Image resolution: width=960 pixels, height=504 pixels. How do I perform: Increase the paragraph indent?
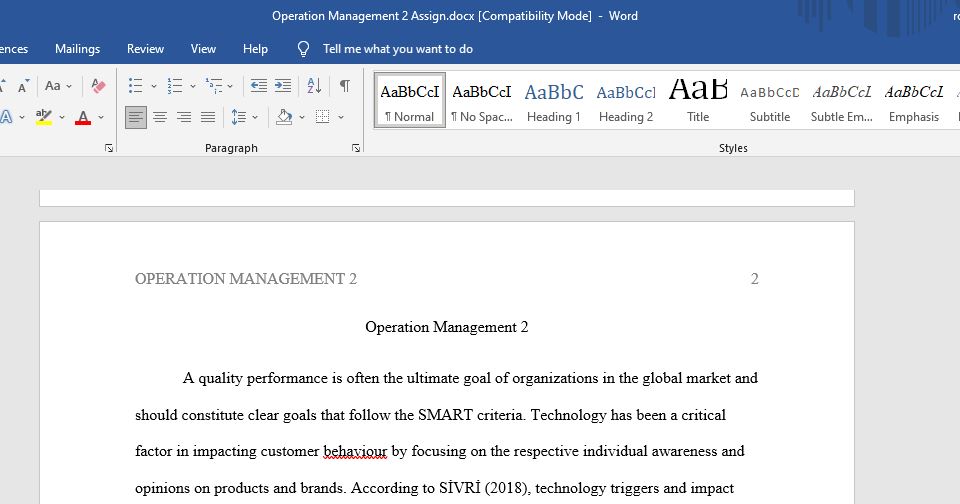point(283,86)
